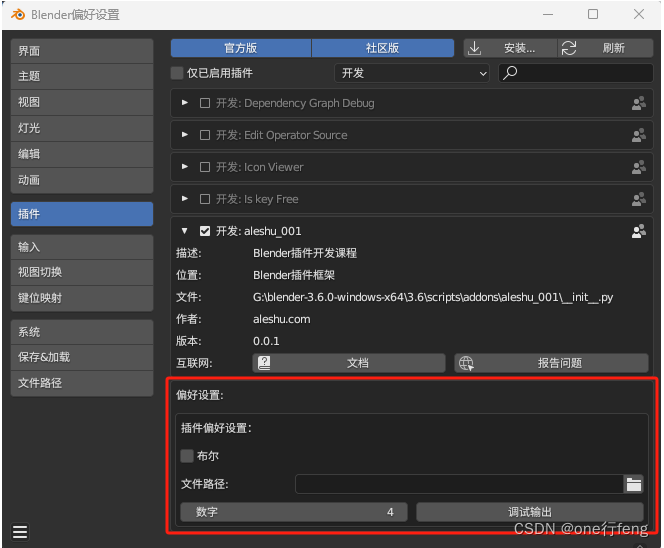Open the 文件路径 section in the sidebar

[82, 384]
